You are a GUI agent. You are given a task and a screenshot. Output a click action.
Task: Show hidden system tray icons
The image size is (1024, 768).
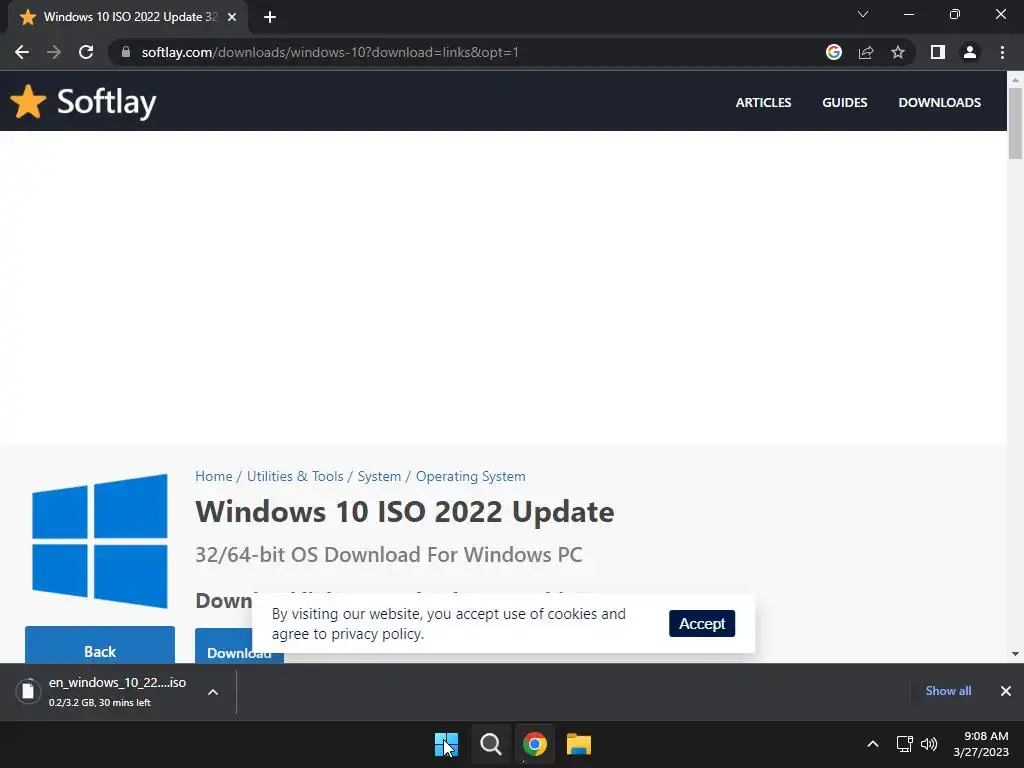click(x=872, y=744)
